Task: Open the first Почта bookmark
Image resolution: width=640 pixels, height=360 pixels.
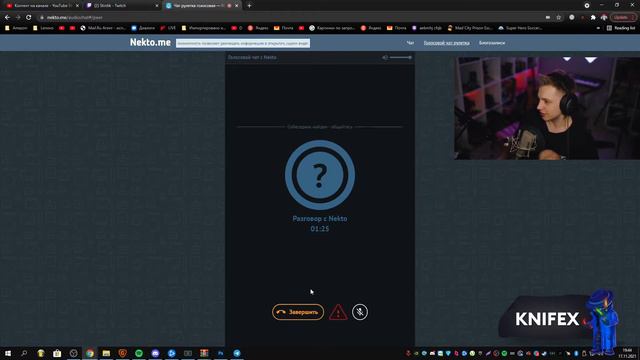Action: click(x=284, y=28)
